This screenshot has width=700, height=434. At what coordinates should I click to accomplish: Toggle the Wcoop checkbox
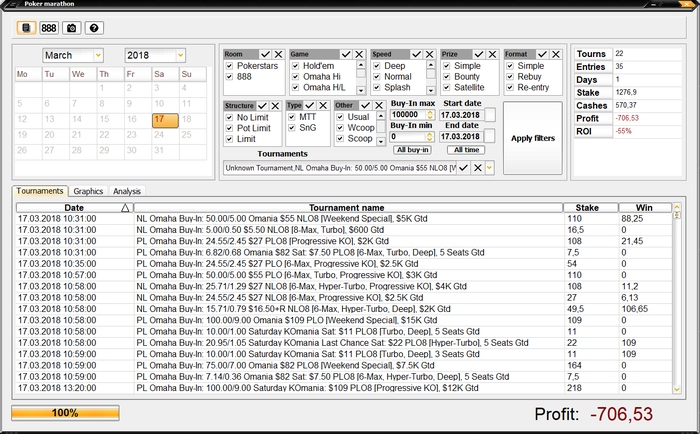coord(340,128)
